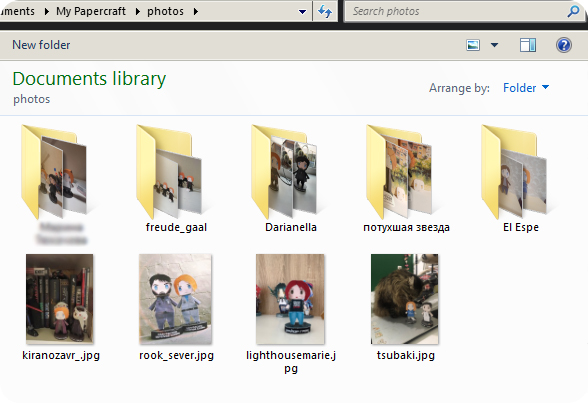Expand the arrow after photos breadcrumb
The height and width of the screenshot is (403, 588).
point(195,11)
